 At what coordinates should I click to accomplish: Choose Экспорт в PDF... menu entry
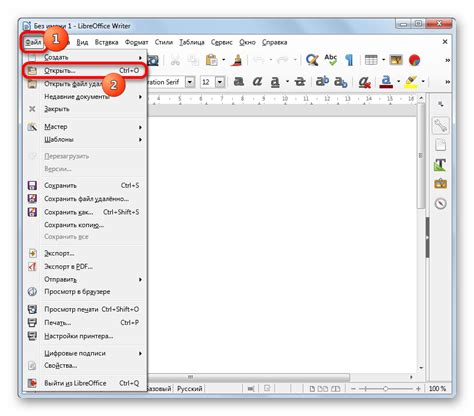(85, 267)
